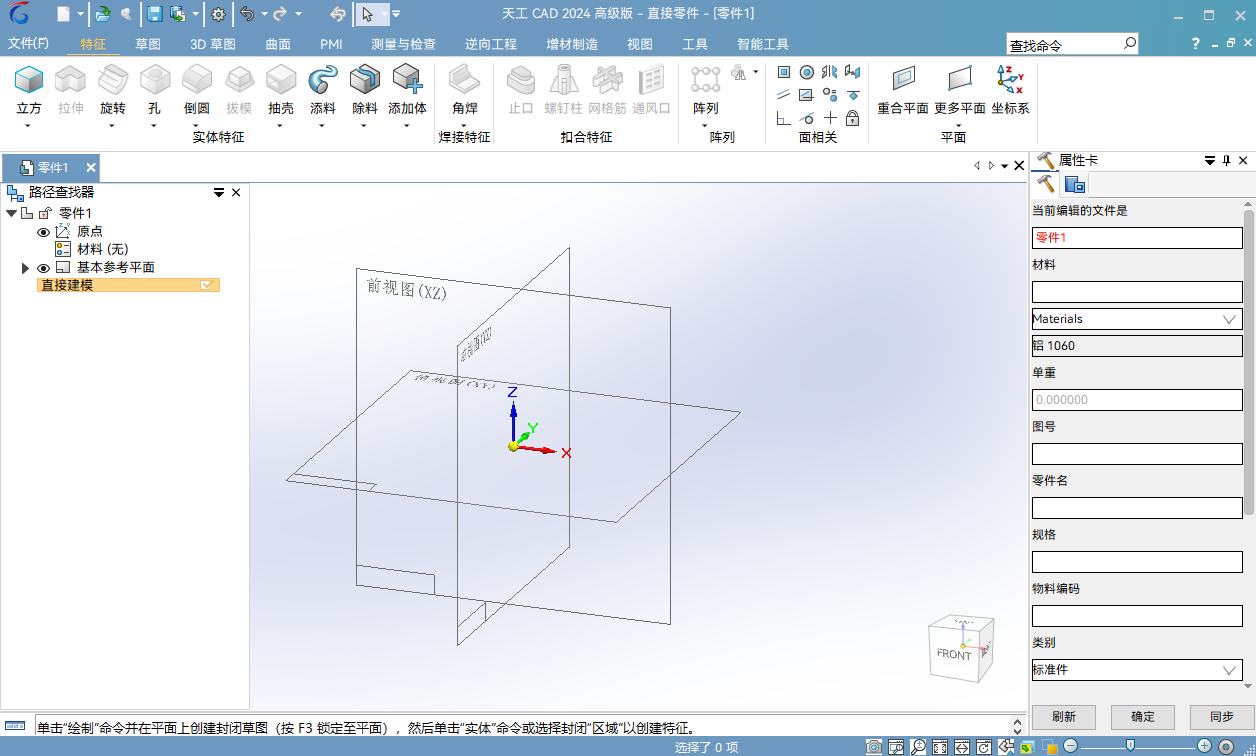1256x756 pixels.
Task: Close the 零件1 document tab
Action: [x=90, y=168]
